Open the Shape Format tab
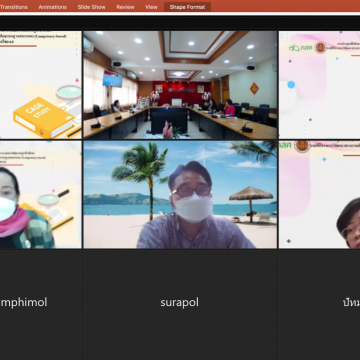The image size is (360, 360). click(187, 7)
